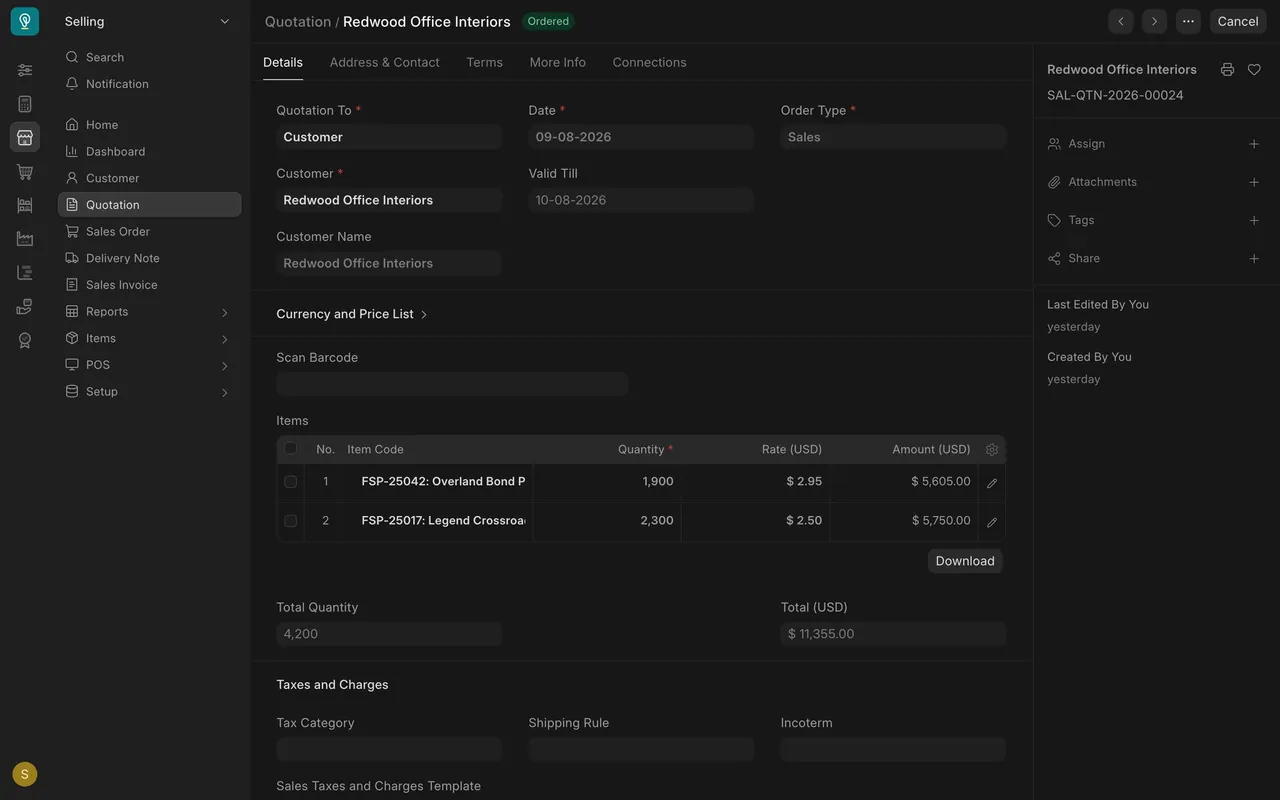Screen dimensions: 1280x800
Task: Expand the Items sidebar group
Action: [149, 338]
